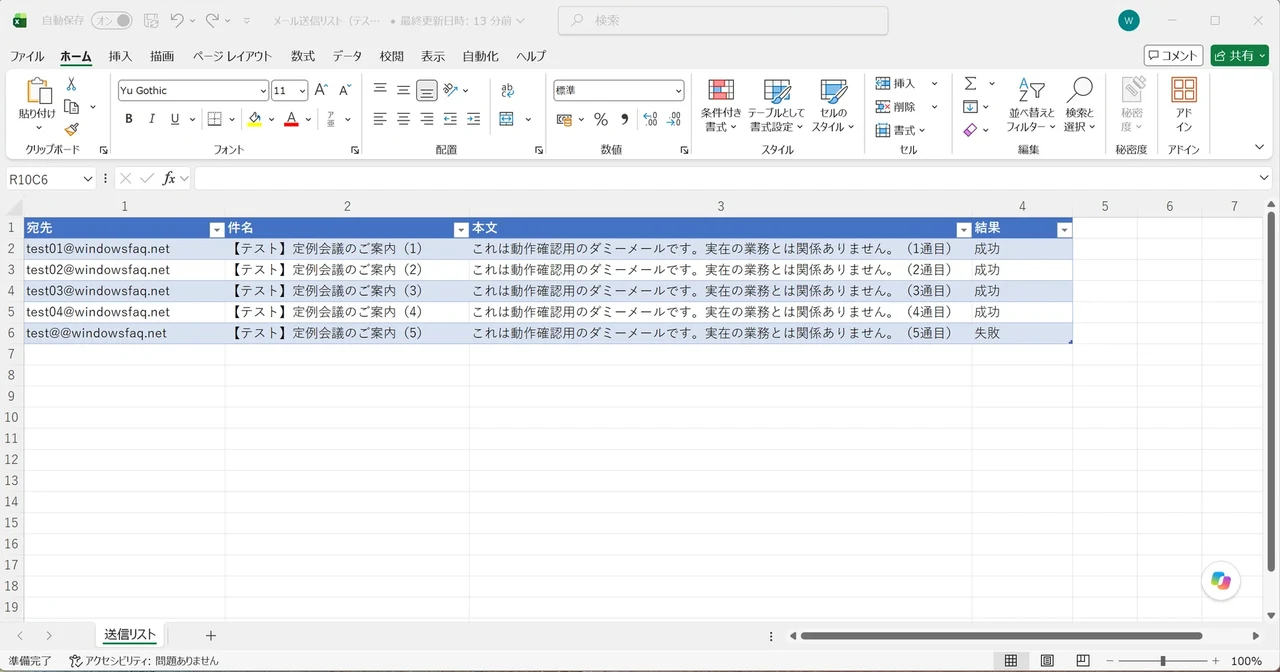The height and width of the screenshot is (672, 1280).
Task: Click the search box 検索
Action: click(x=723, y=20)
